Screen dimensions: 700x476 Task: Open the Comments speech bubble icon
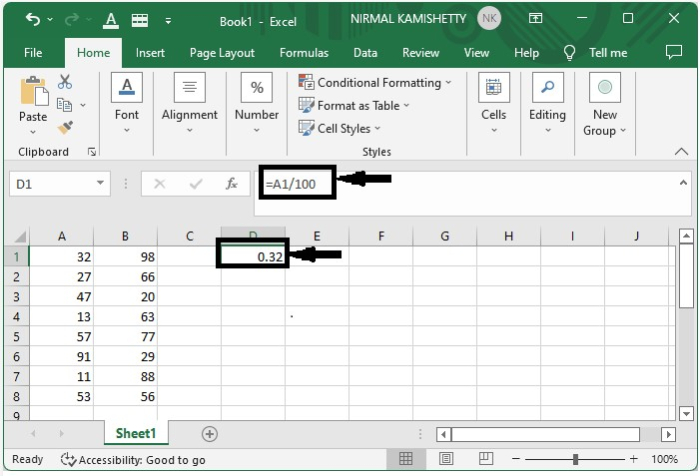pos(674,52)
